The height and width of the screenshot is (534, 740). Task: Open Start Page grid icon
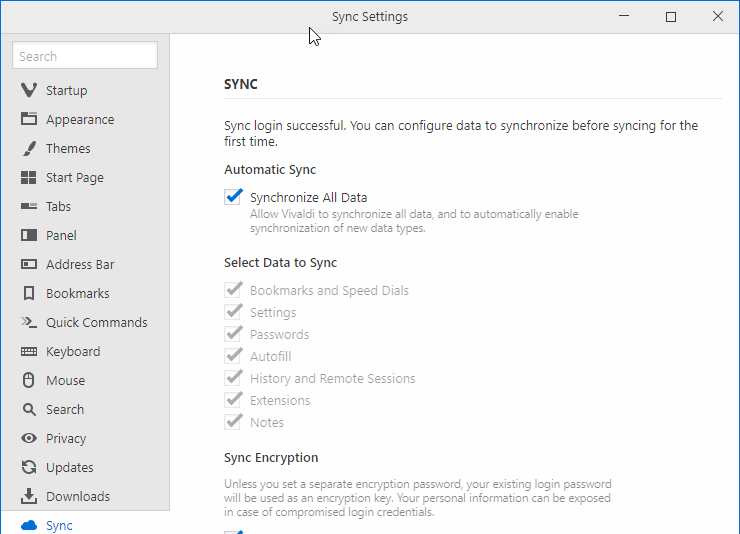pos(29,178)
